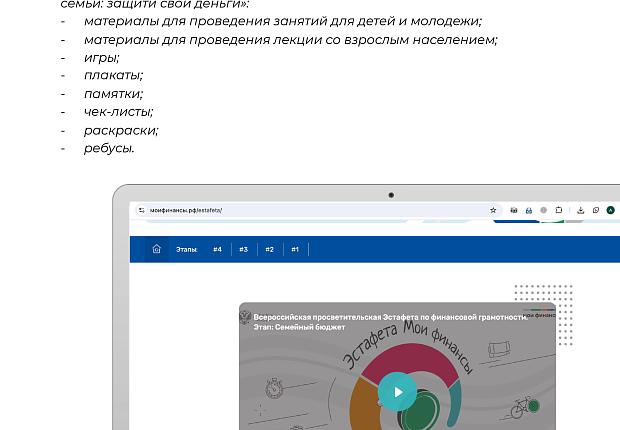The width and height of the screenshot is (620, 430).
Task: Click the site information icon in address bar
Action: coord(142,210)
